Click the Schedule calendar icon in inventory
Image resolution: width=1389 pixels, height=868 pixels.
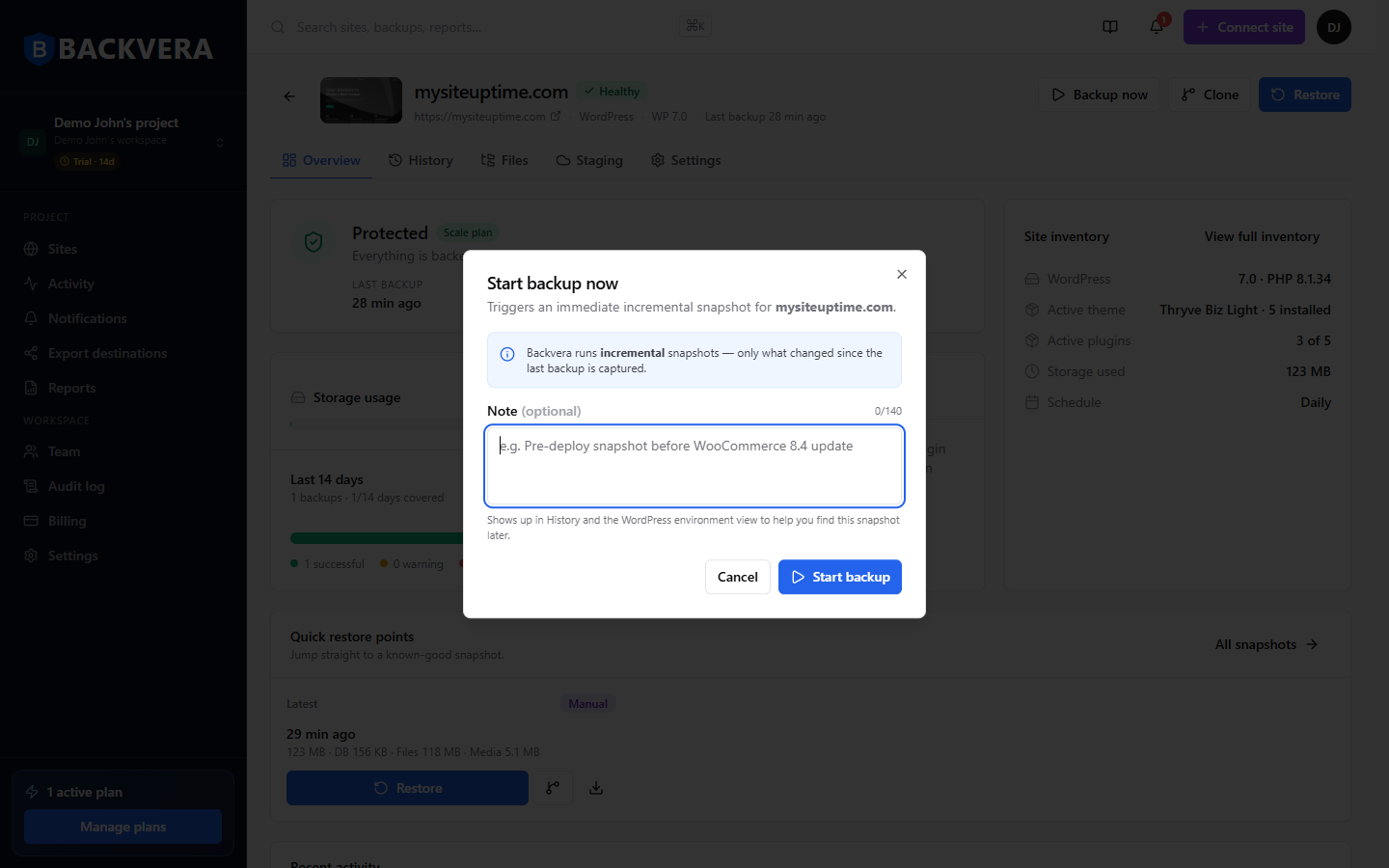pyautogui.click(x=1032, y=402)
